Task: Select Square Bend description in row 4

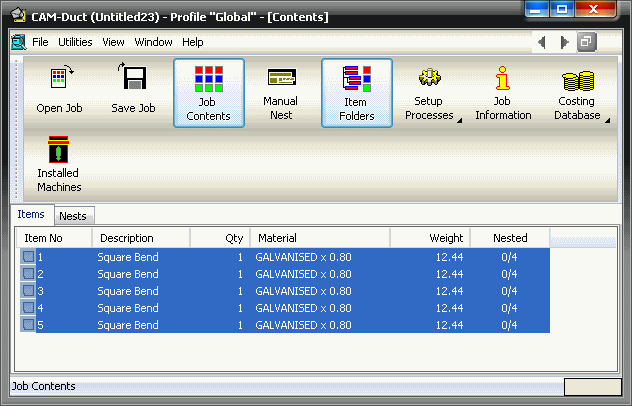Action: click(x=128, y=308)
